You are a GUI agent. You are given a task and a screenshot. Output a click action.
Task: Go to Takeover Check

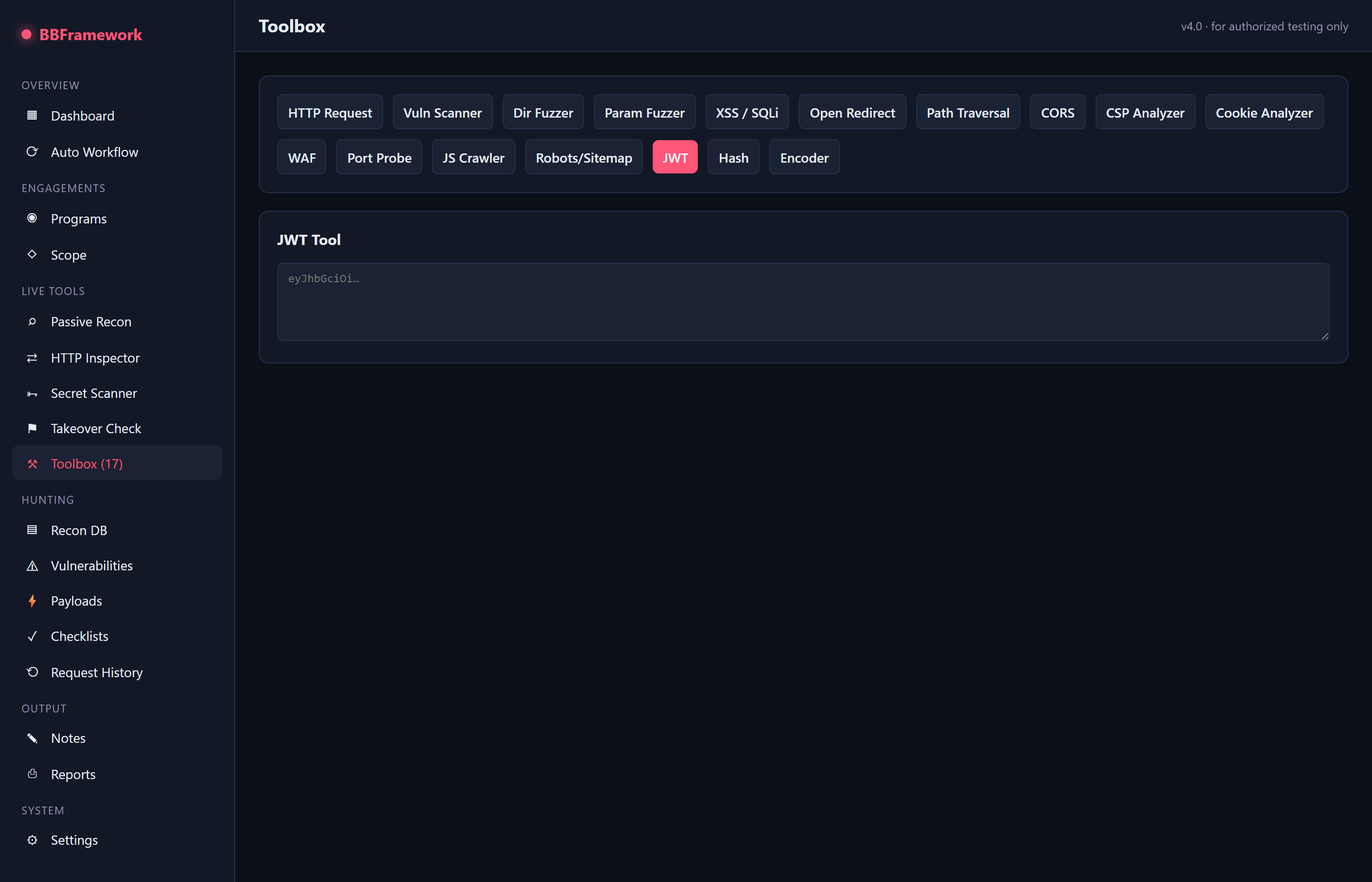117,428
